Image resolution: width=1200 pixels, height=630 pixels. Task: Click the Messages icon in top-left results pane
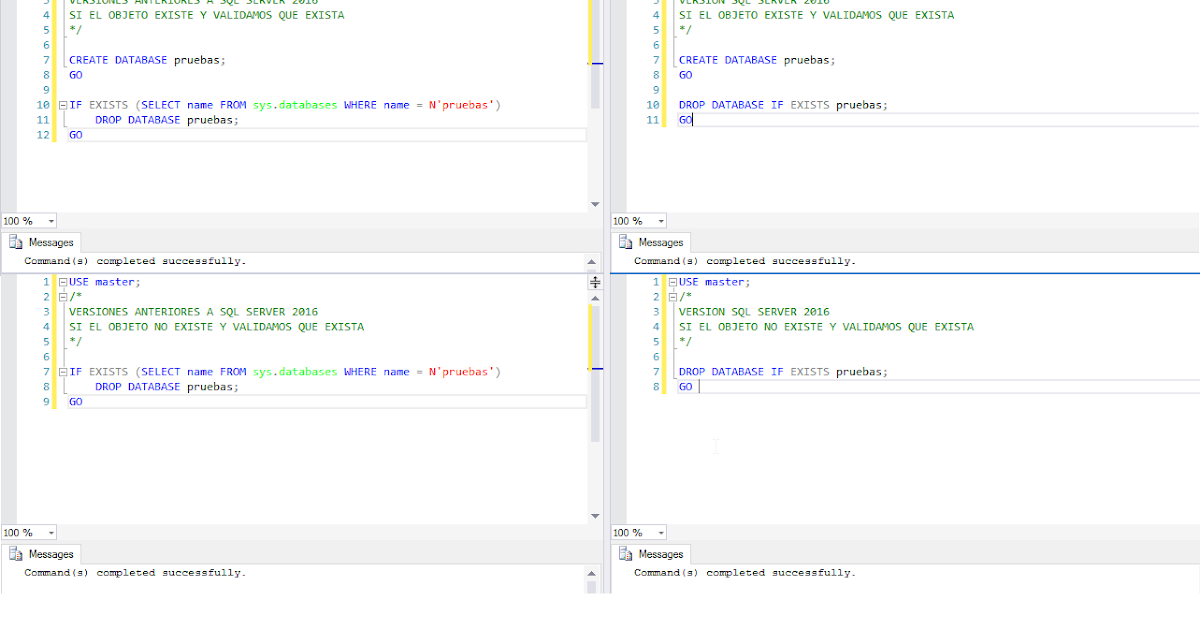coord(16,241)
